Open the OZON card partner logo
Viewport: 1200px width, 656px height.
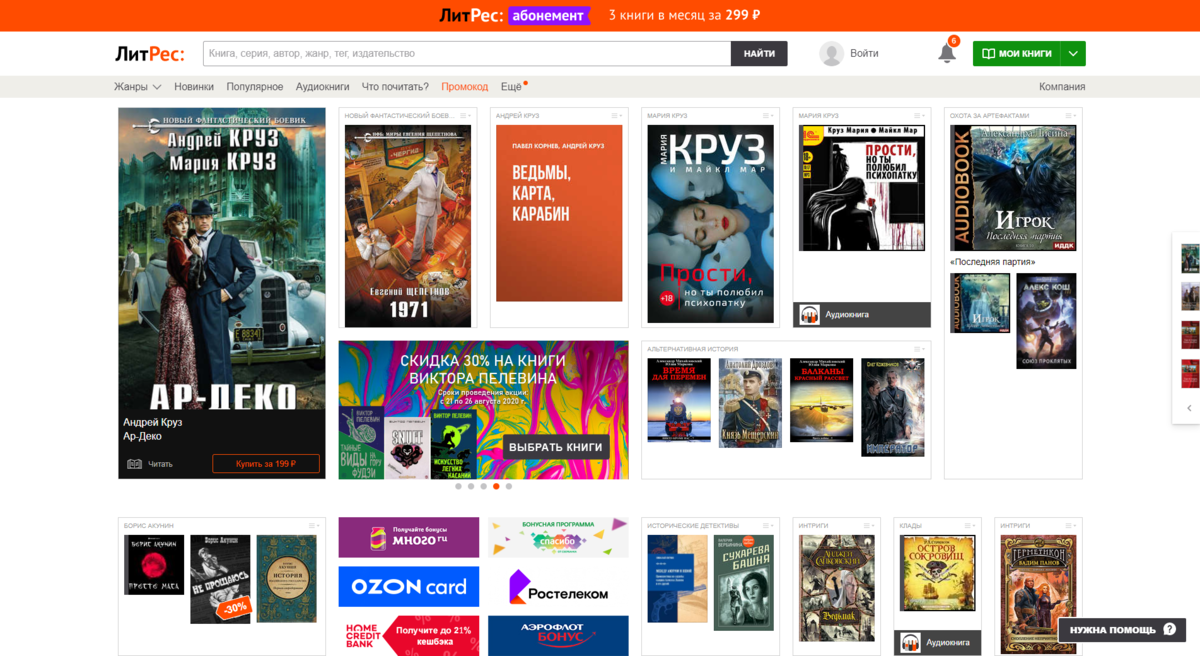coord(408,587)
